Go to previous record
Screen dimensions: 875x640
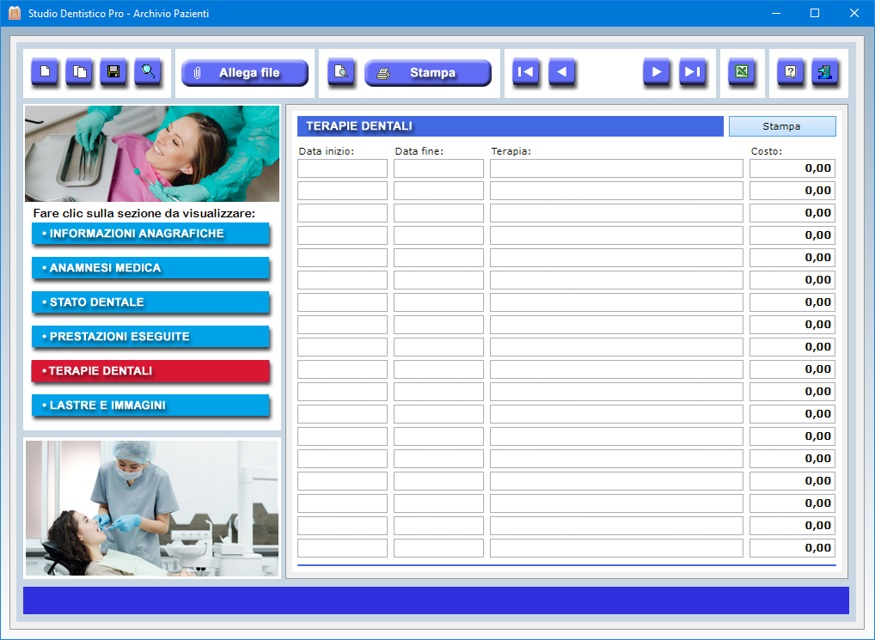click(x=562, y=72)
